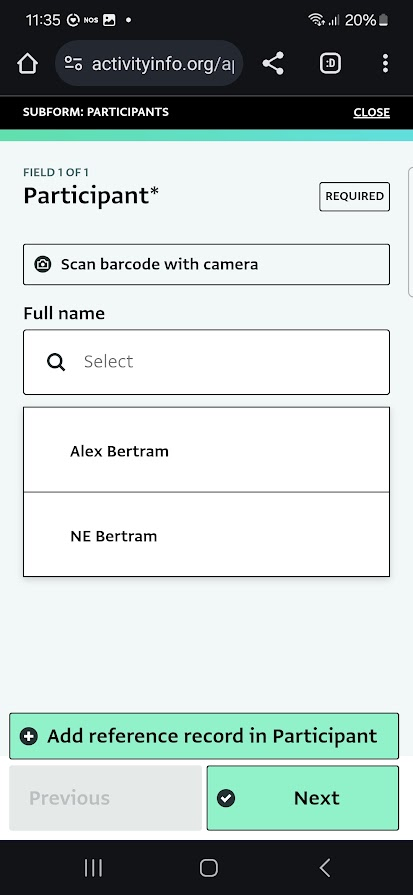Open the tab switcher icon
This screenshot has height=895, width=413.
click(x=330, y=63)
